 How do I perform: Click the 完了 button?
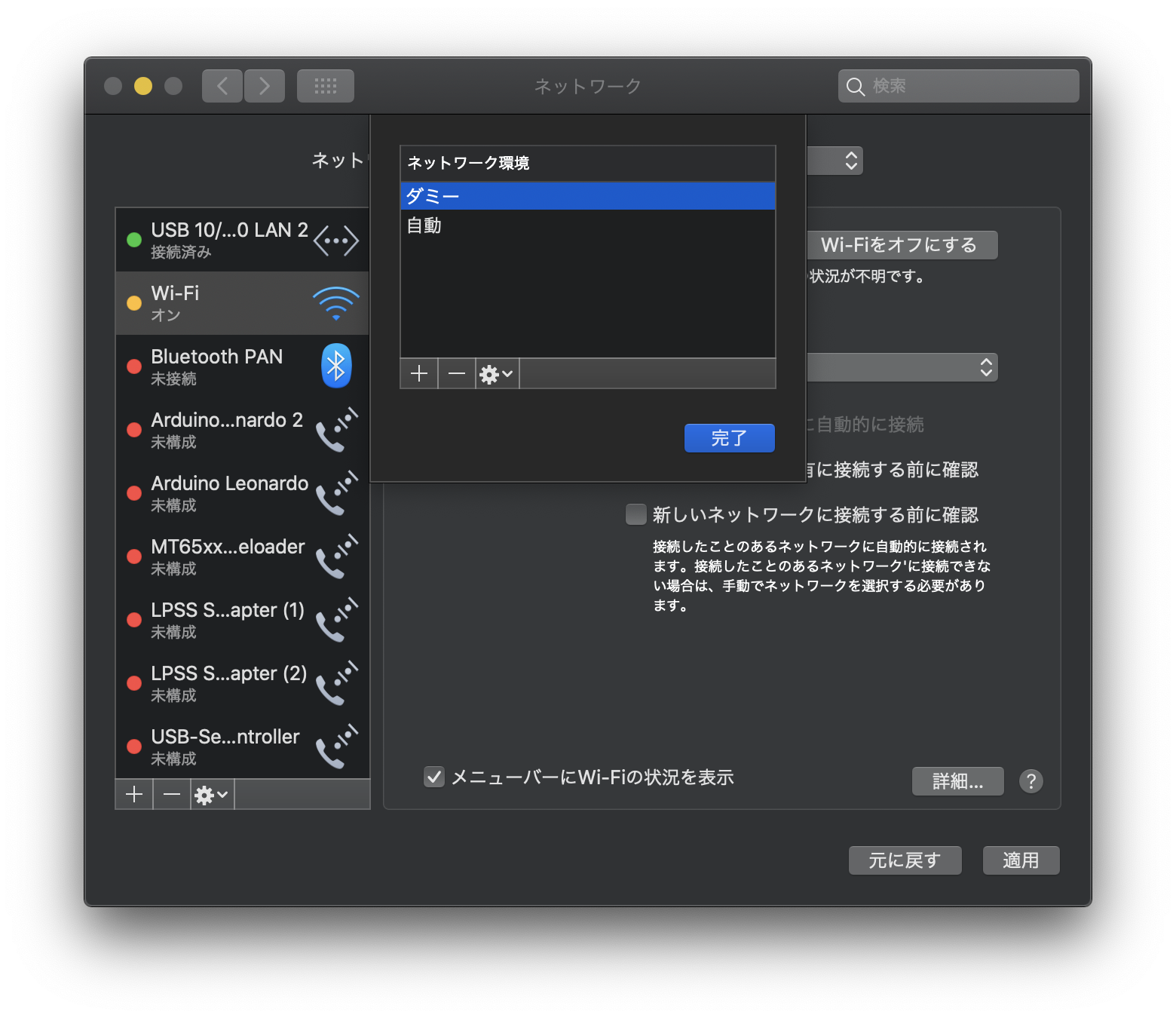729,437
